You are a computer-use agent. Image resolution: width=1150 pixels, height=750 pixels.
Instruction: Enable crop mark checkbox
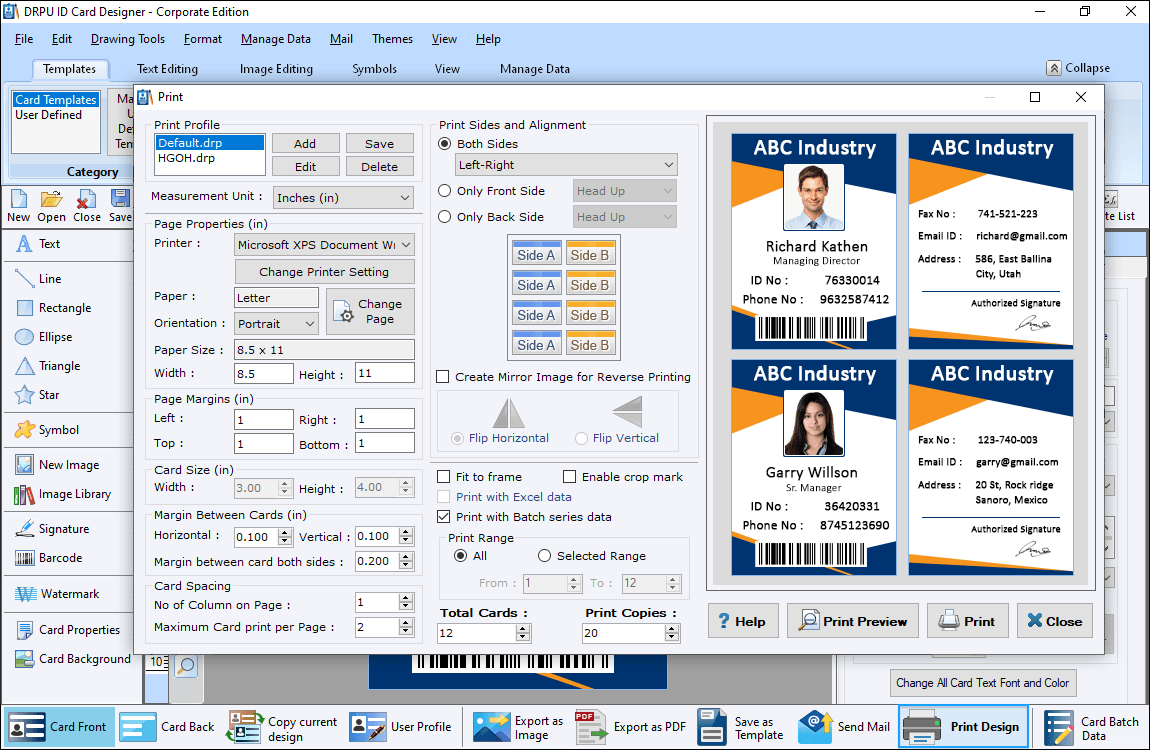[x=570, y=477]
